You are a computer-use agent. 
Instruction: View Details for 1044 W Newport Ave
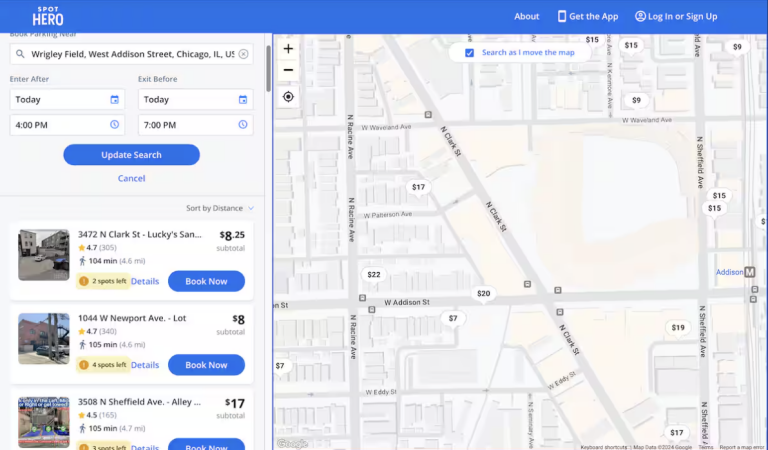(145, 365)
